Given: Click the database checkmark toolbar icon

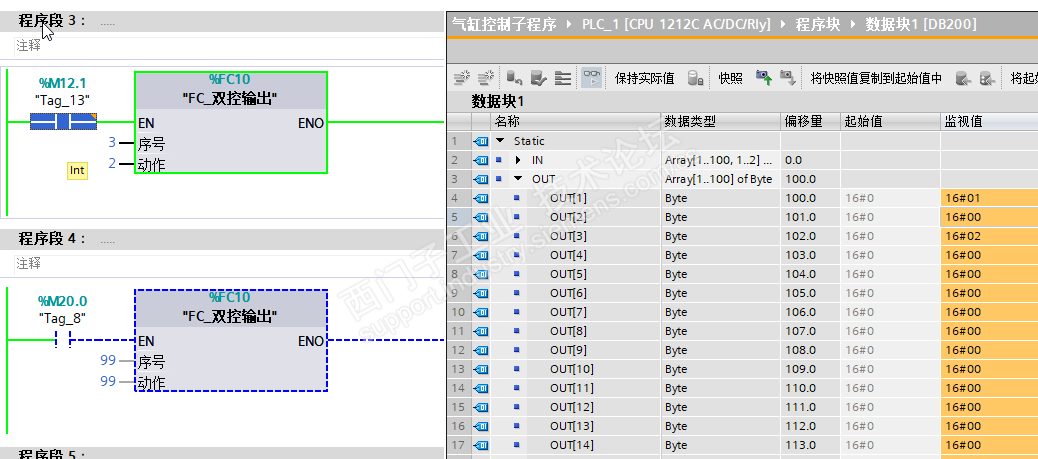Looking at the screenshot, I should tap(538, 78).
